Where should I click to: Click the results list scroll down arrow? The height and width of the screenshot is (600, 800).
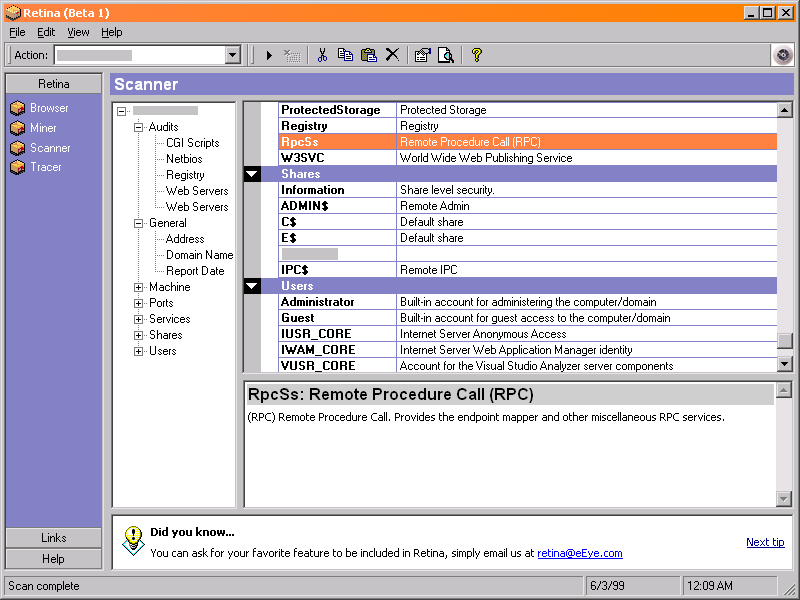click(785, 364)
